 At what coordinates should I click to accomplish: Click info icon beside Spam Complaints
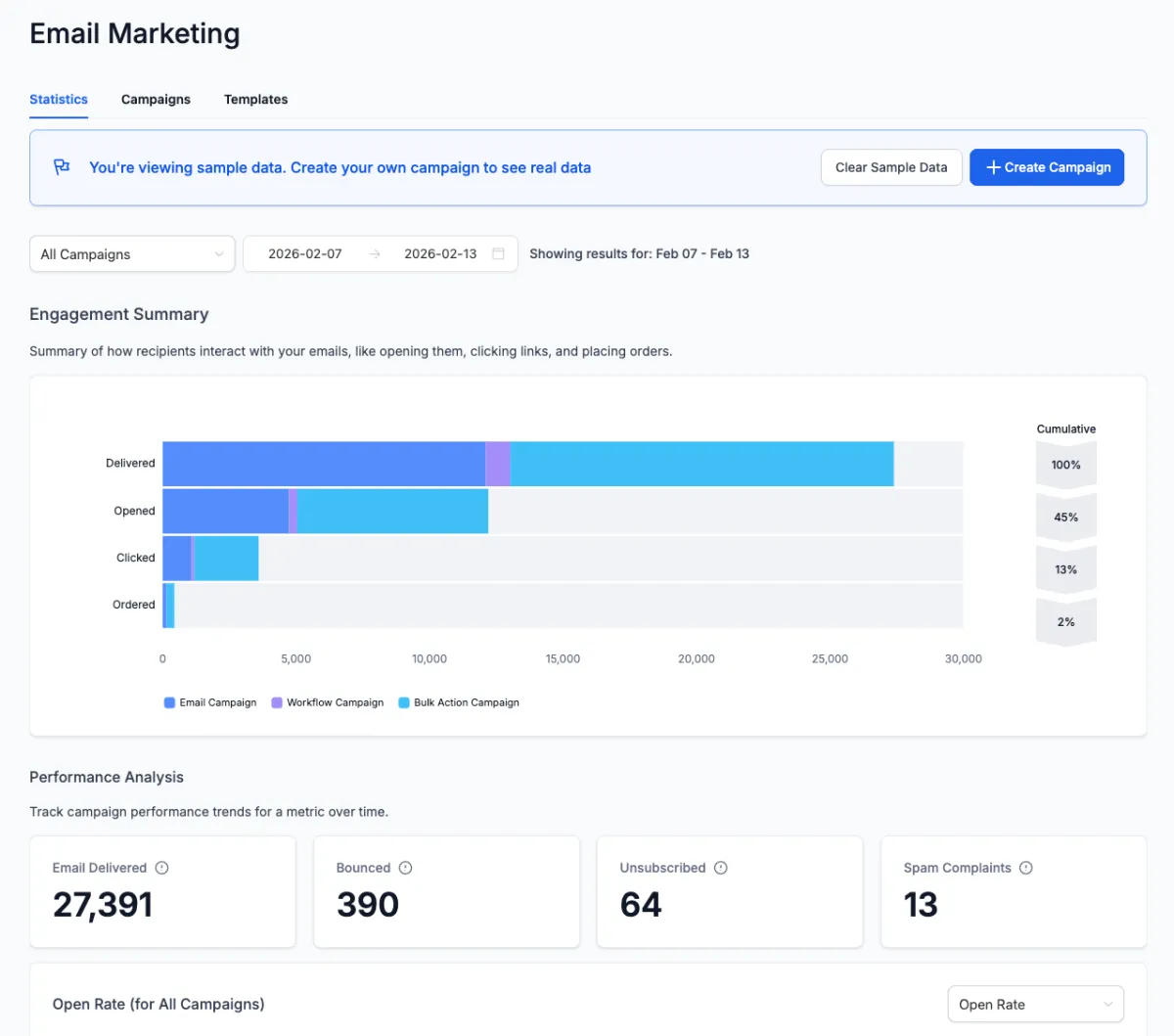pyautogui.click(x=1026, y=868)
